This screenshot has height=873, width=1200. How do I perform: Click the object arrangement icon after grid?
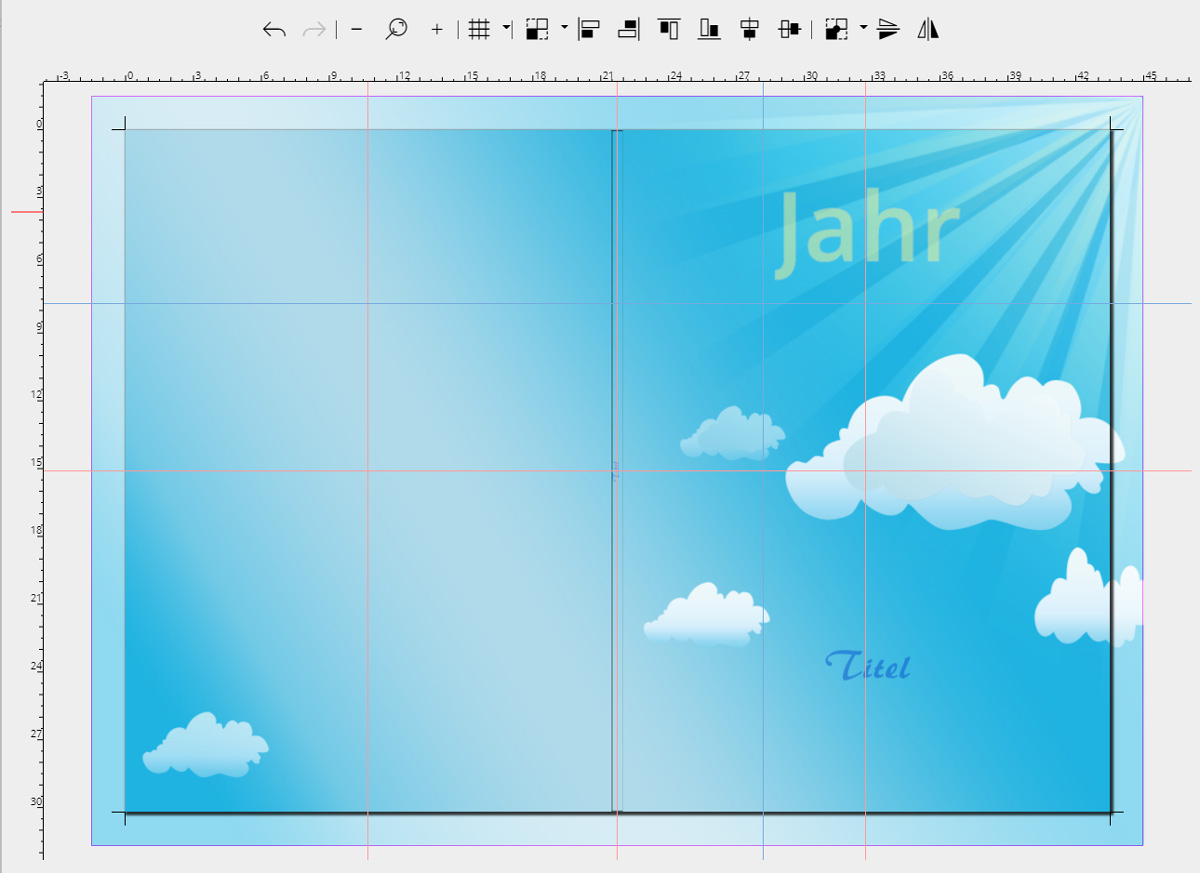(537, 30)
